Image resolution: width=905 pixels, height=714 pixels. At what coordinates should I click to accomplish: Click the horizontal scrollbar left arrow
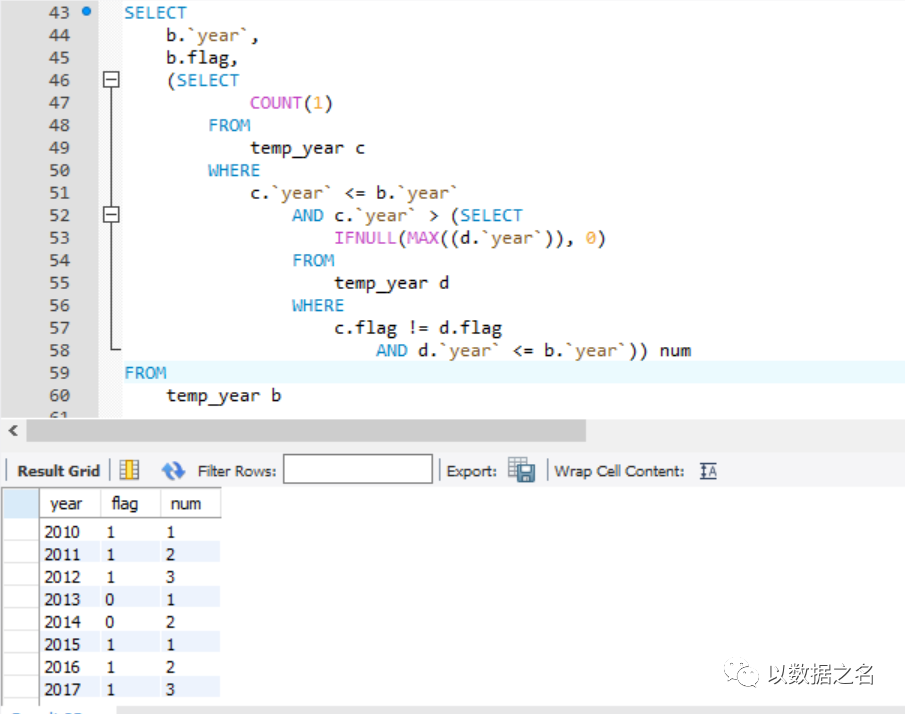pyautogui.click(x=13, y=431)
